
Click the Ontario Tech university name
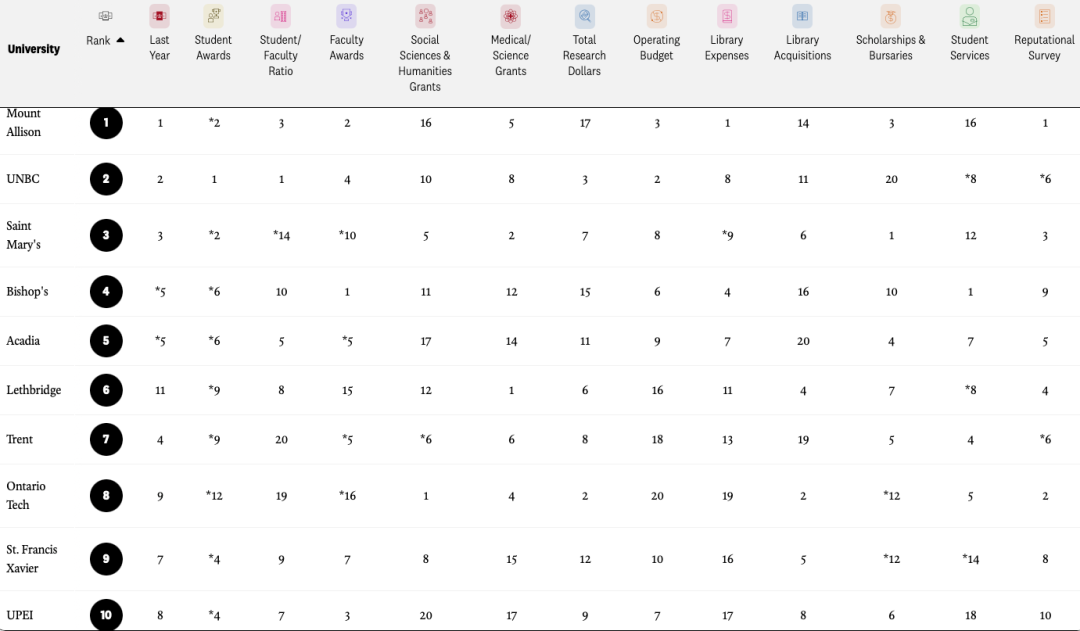coord(26,495)
